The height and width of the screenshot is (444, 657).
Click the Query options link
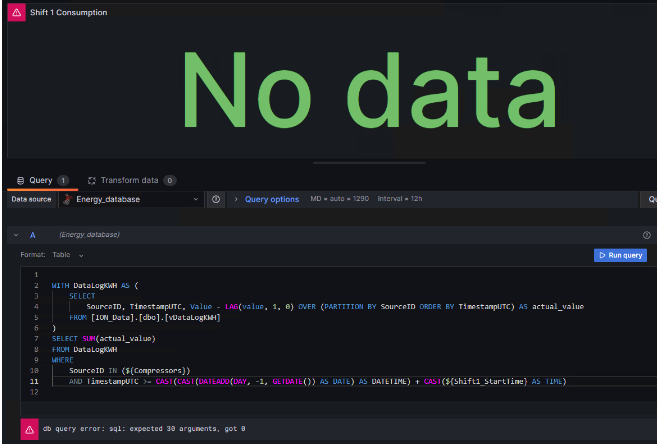pyautogui.click(x=272, y=199)
